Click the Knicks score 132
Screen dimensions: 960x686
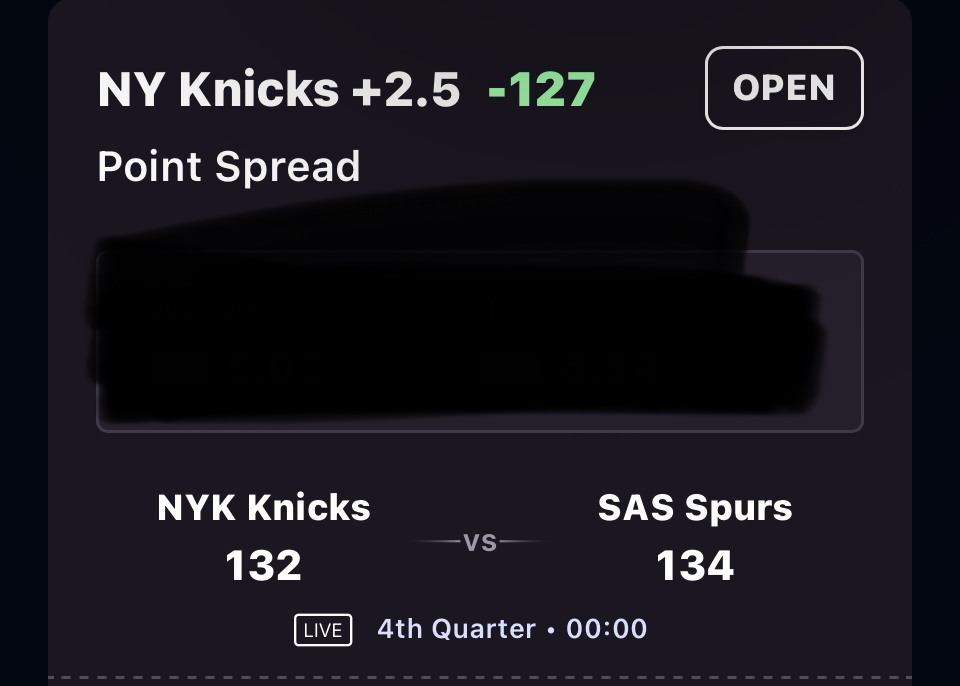[264, 566]
